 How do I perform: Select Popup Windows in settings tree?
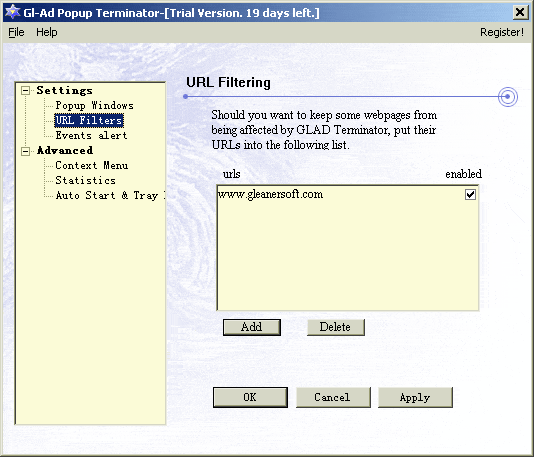point(94,106)
